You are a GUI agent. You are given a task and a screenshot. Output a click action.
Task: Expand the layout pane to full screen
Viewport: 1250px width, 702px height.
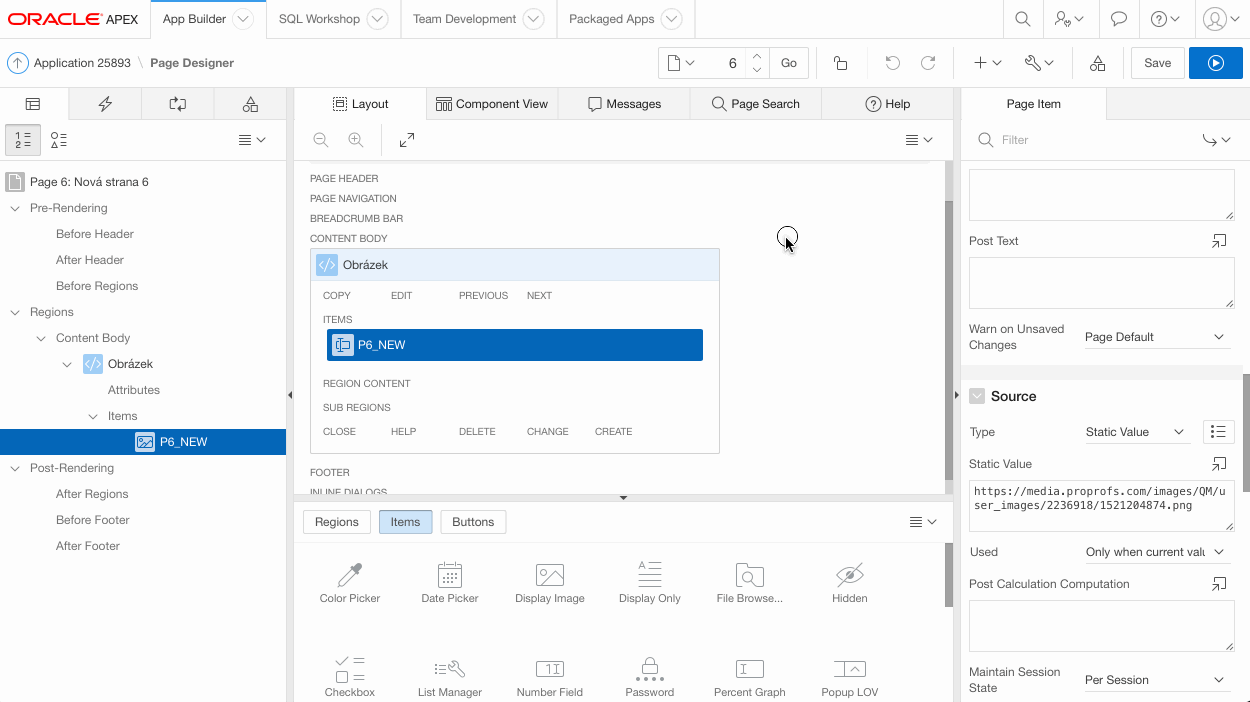point(407,140)
